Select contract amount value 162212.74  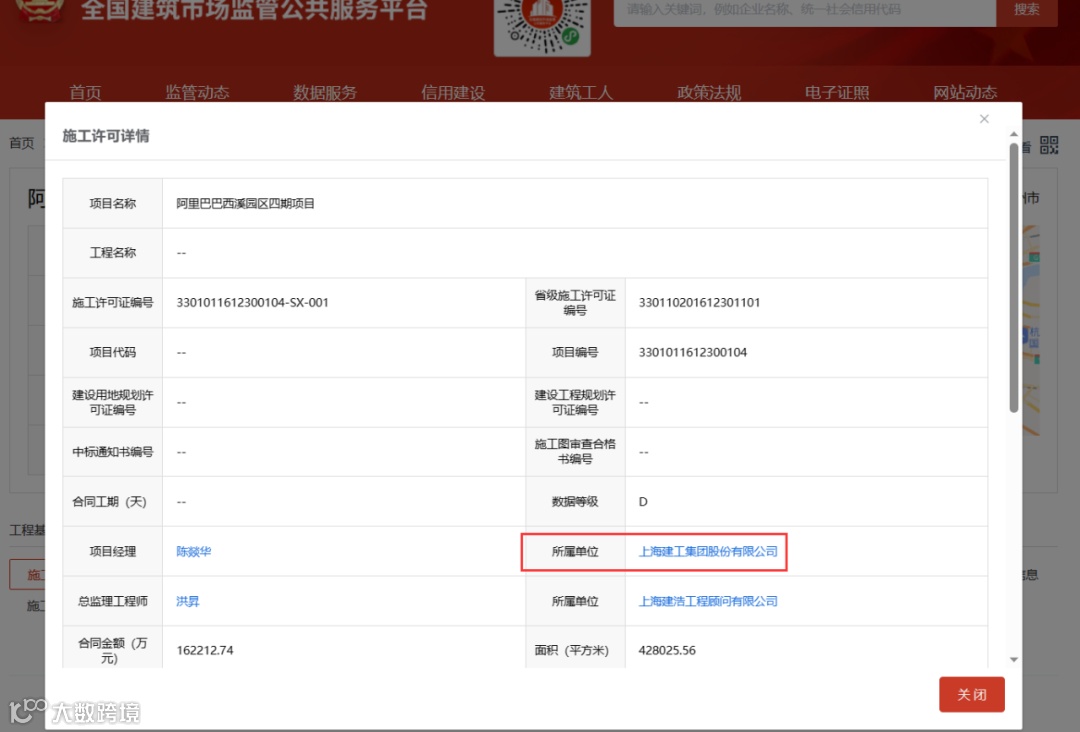click(x=205, y=650)
